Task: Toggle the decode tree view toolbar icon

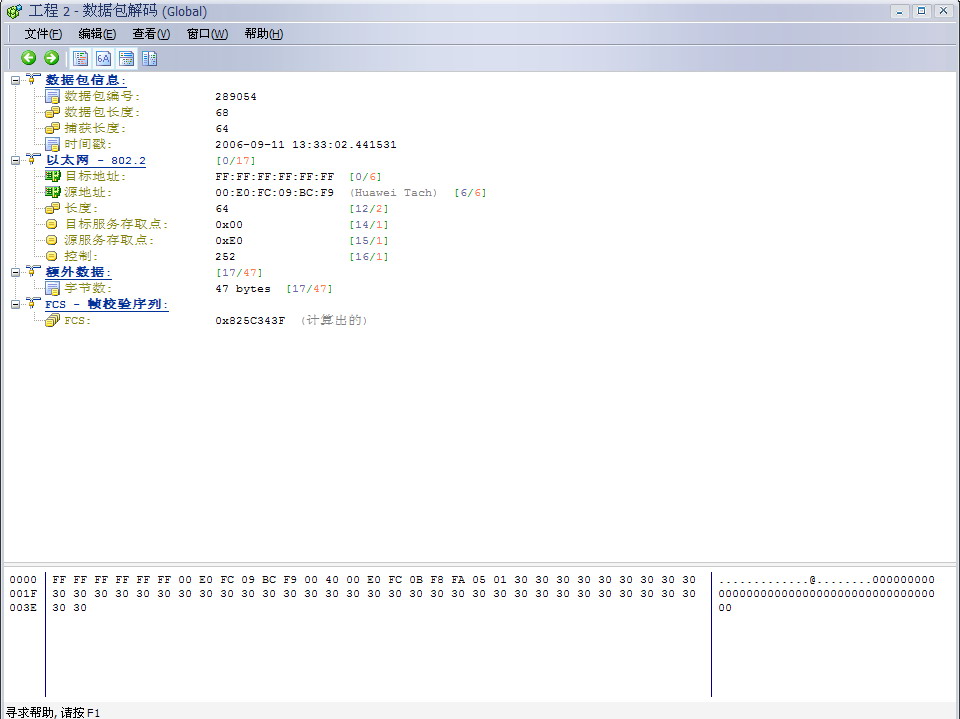Action: [x=80, y=58]
